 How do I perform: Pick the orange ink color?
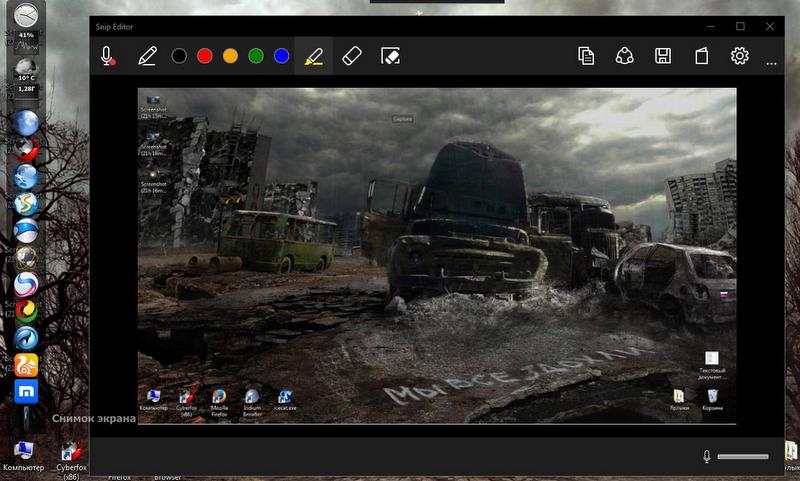tap(230, 56)
